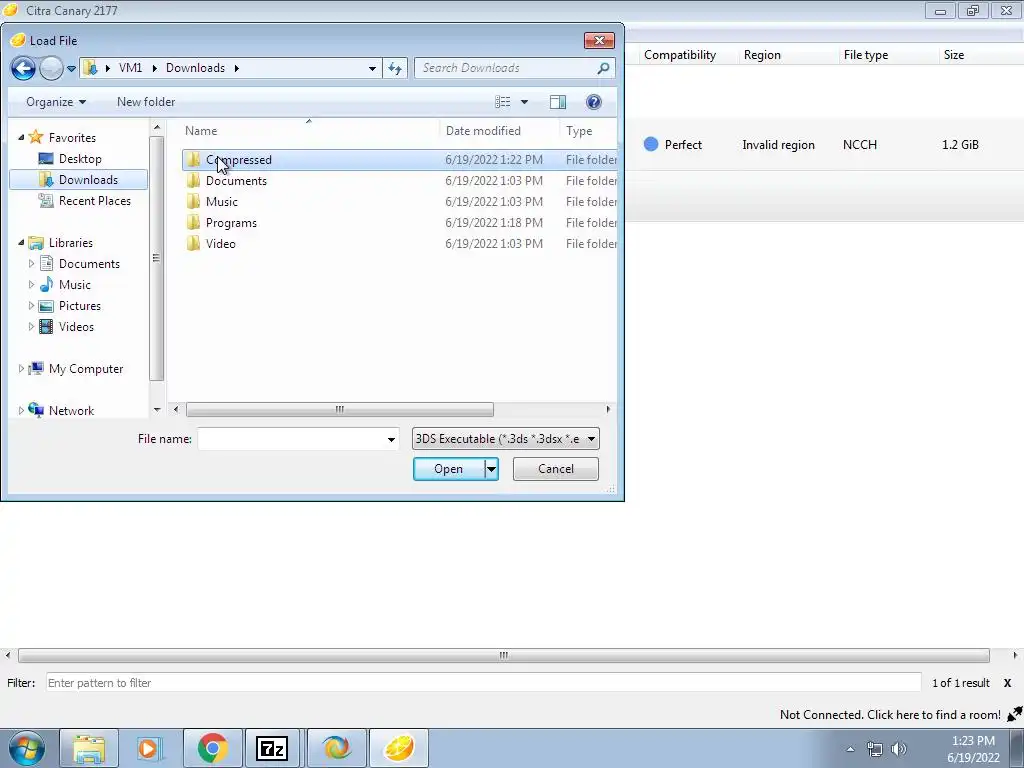Screen dimensions: 1024x768
Task: Sort Citra list by Compatibility
Action: click(680, 55)
